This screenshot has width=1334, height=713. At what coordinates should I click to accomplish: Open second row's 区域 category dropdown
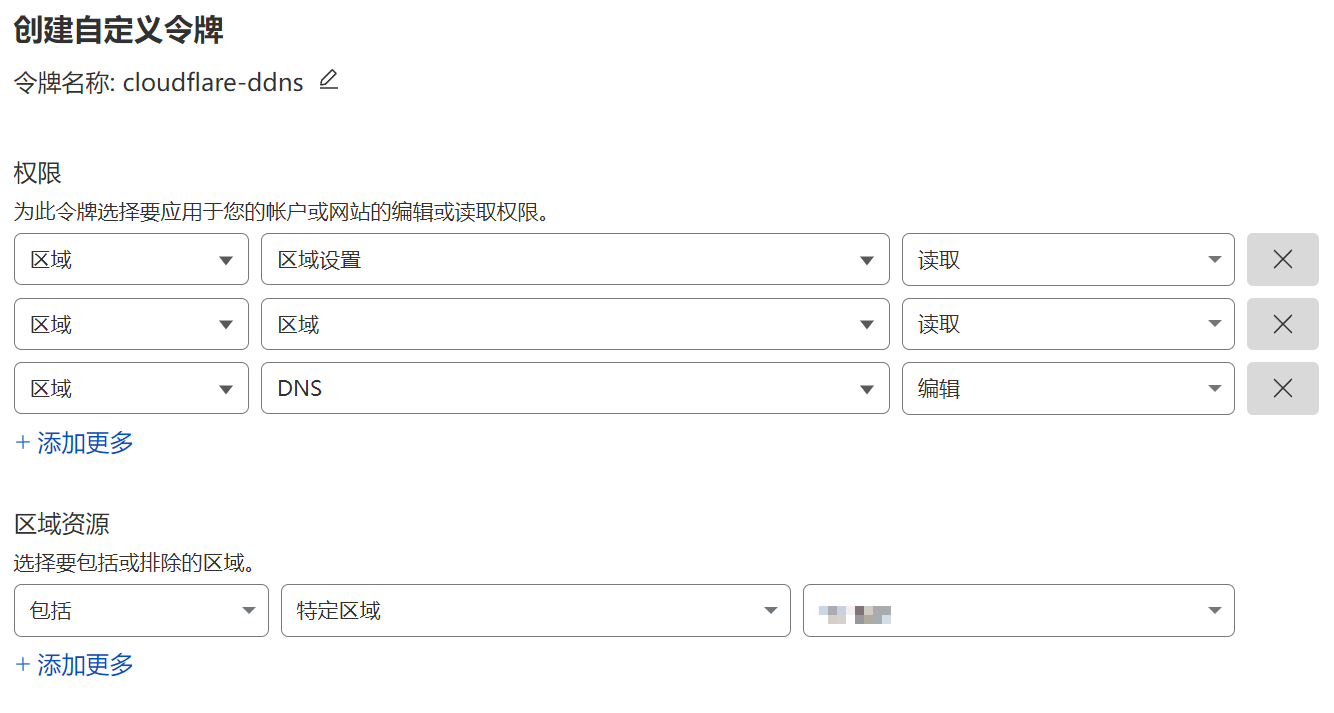tap(131, 324)
